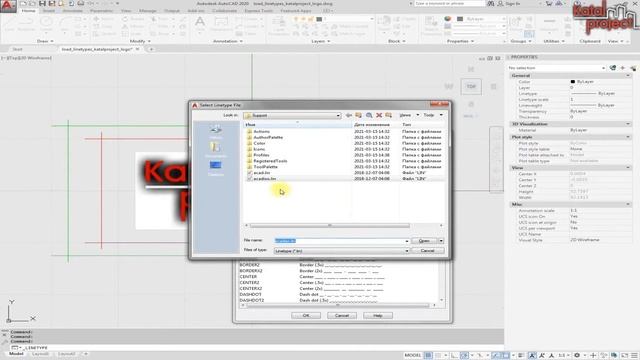The image size is (640, 360).
Task: Open the workspace switching gear icon
Action: [x=577, y=356]
